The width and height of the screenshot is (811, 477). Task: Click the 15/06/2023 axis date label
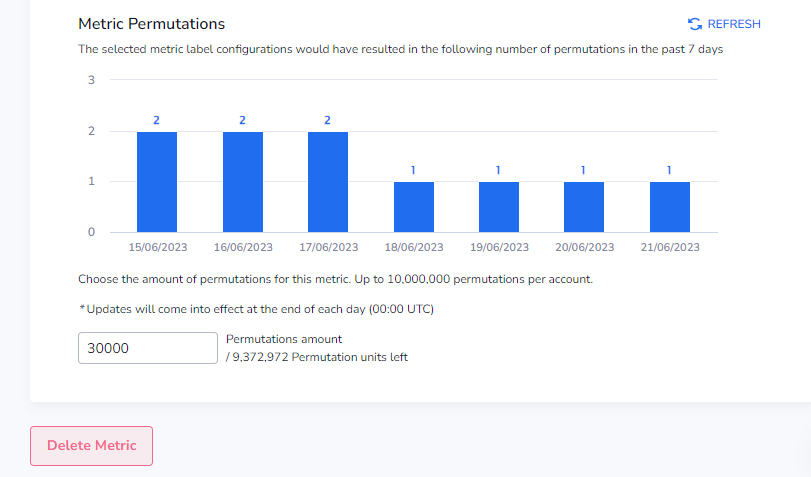158,247
